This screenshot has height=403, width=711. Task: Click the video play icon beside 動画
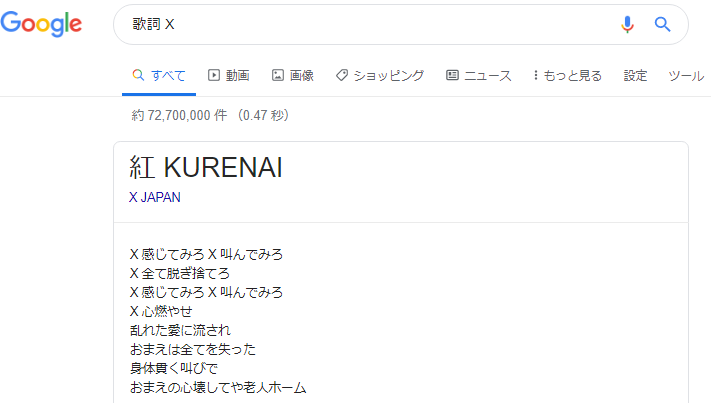[x=214, y=75]
